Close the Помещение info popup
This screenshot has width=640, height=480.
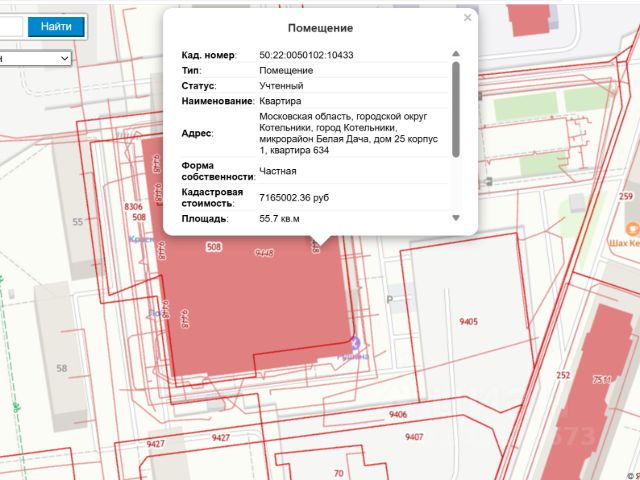[x=468, y=18]
